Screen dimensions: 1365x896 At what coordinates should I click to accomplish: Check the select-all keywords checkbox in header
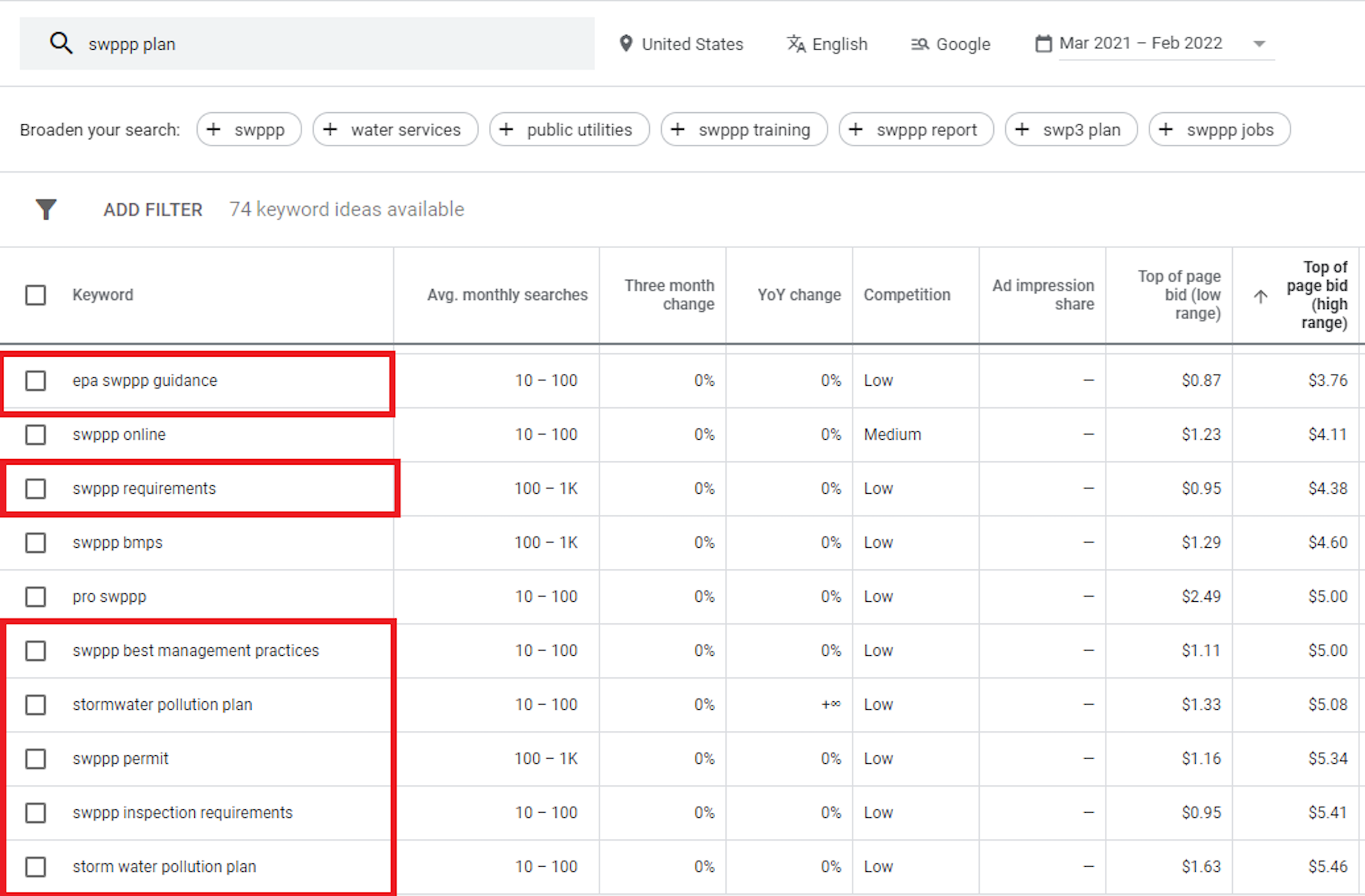click(36, 295)
